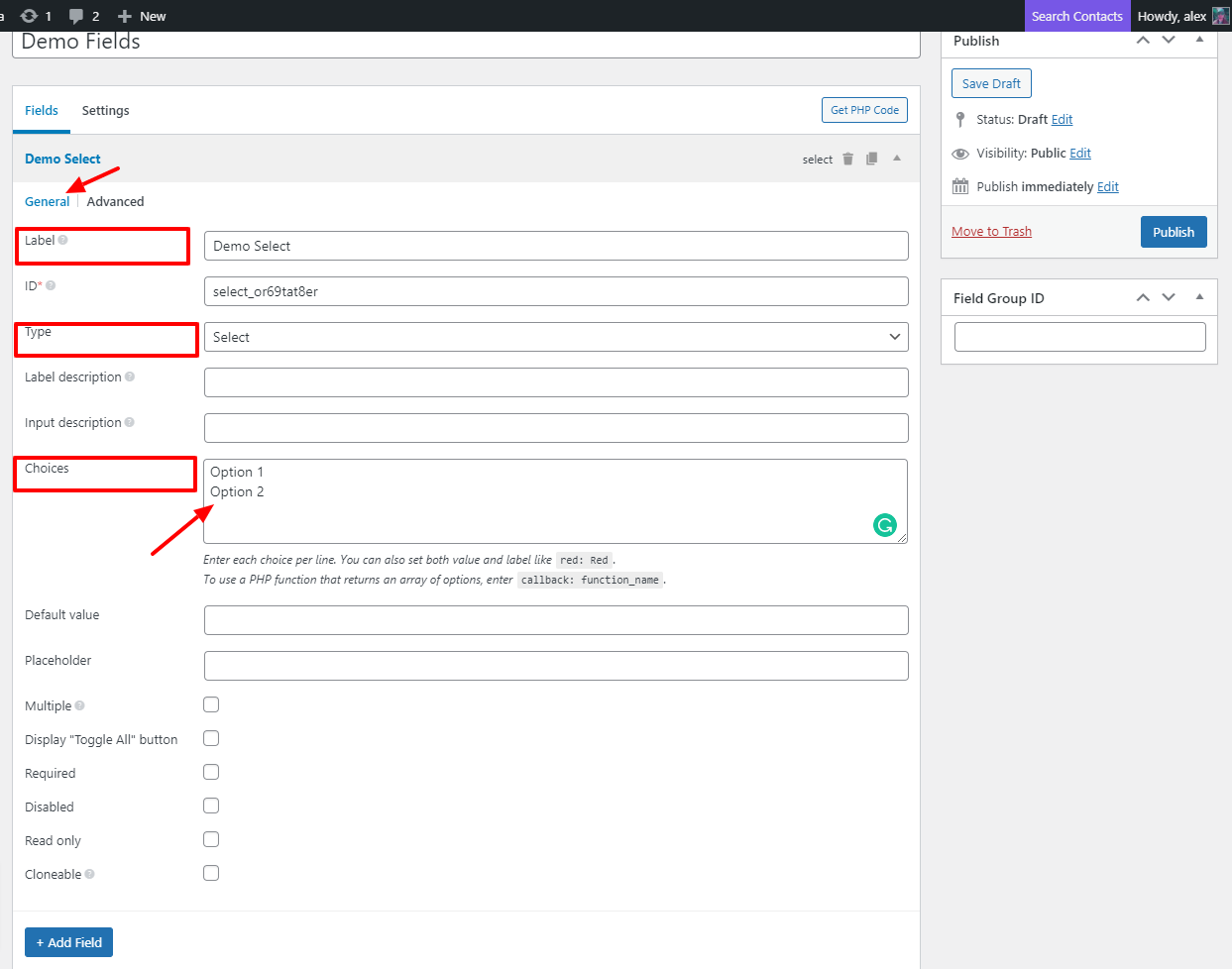
Task: Click the help icon next to Cloneable
Action: (90, 875)
